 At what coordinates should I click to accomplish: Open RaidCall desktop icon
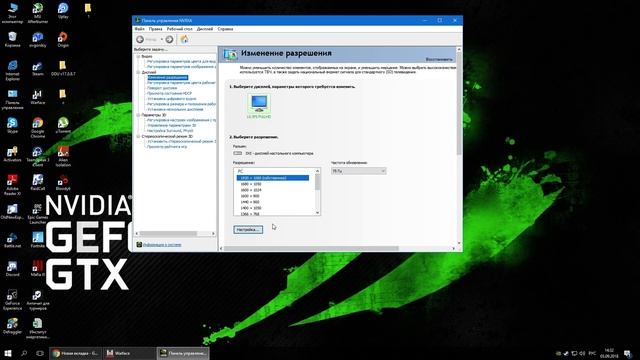coord(38,183)
